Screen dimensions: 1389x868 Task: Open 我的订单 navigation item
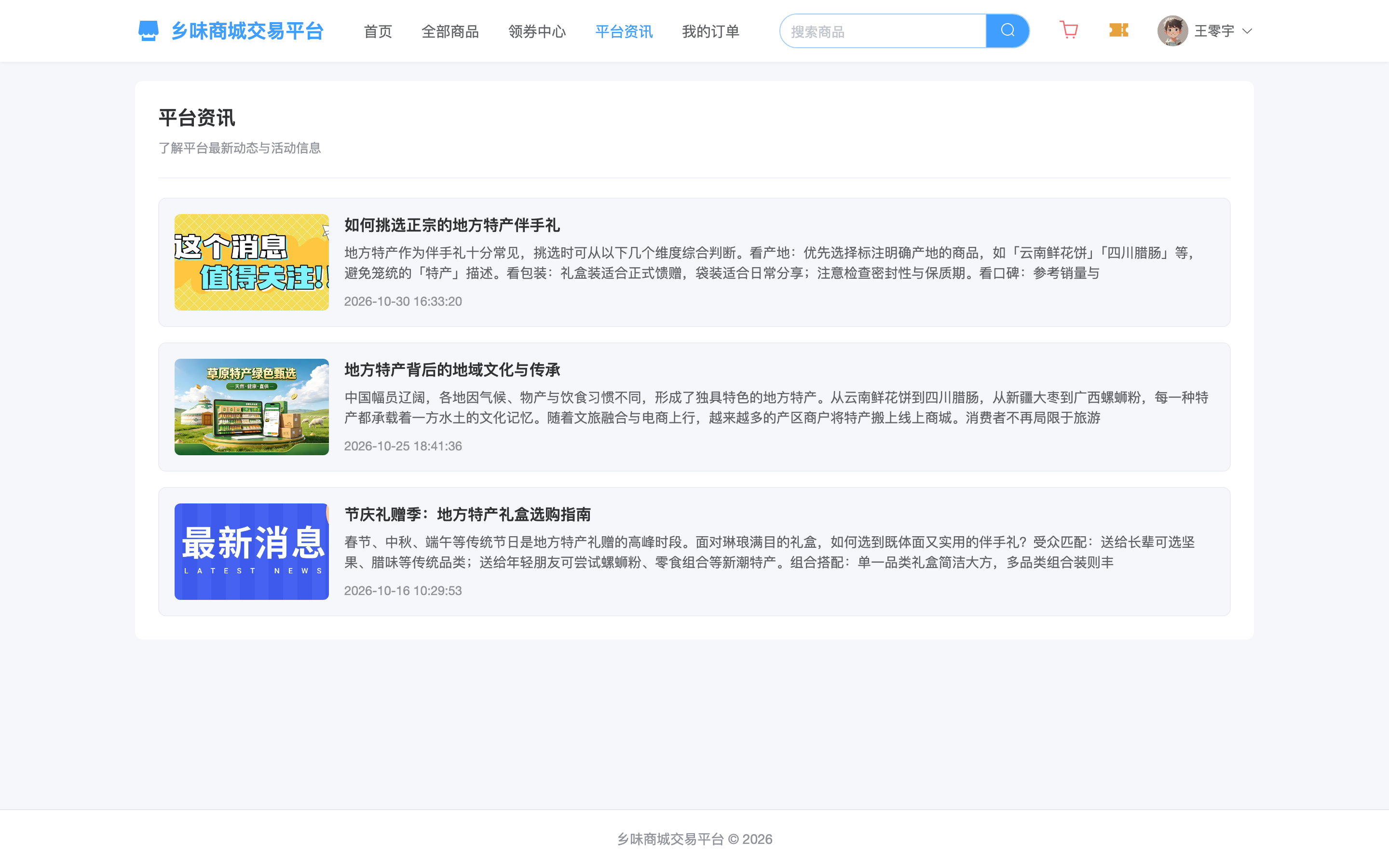tap(710, 31)
